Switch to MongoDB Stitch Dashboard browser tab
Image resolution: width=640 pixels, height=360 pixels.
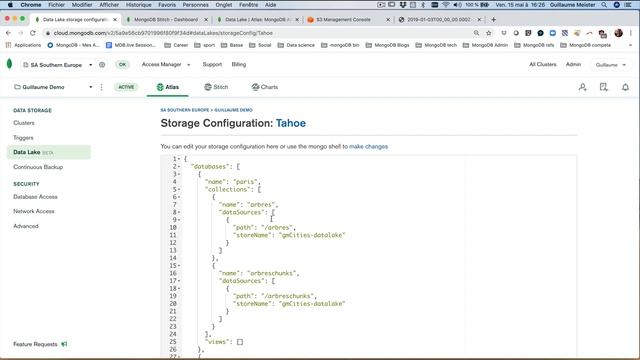pos(167,20)
